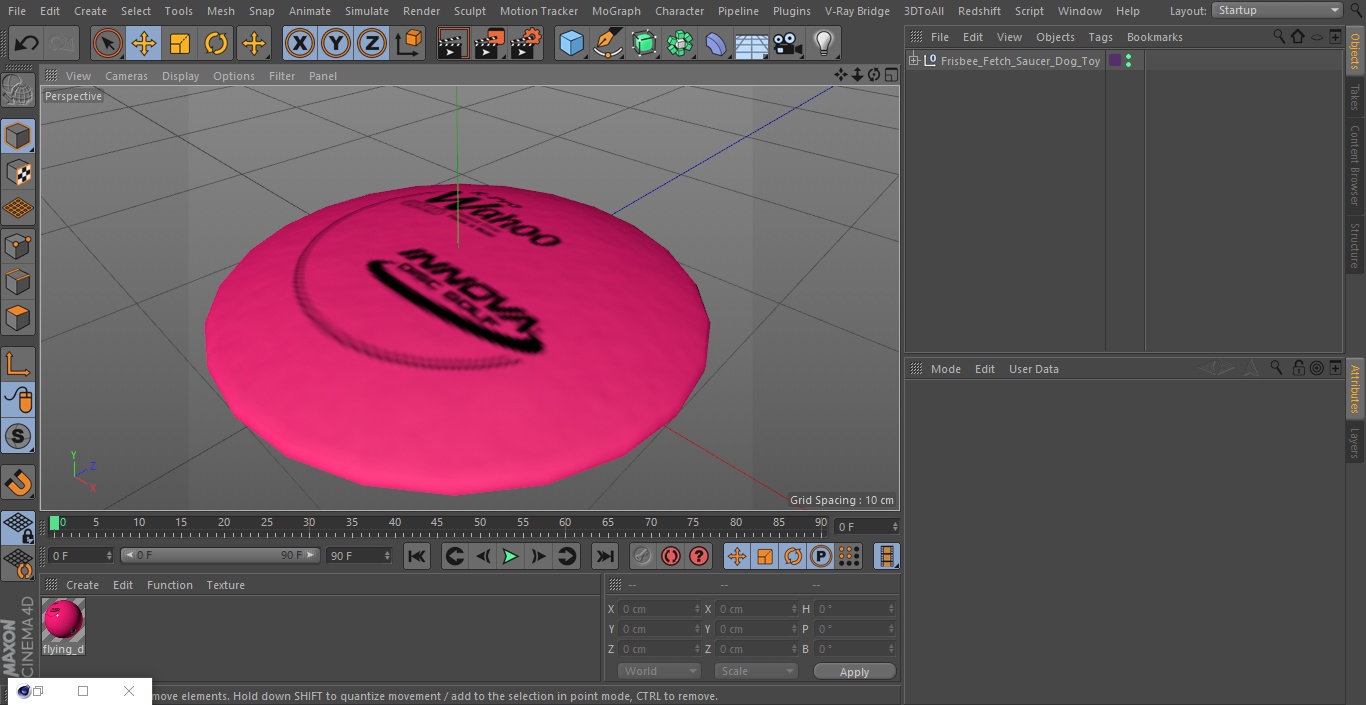Toggle Z axis lock

[372, 44]
